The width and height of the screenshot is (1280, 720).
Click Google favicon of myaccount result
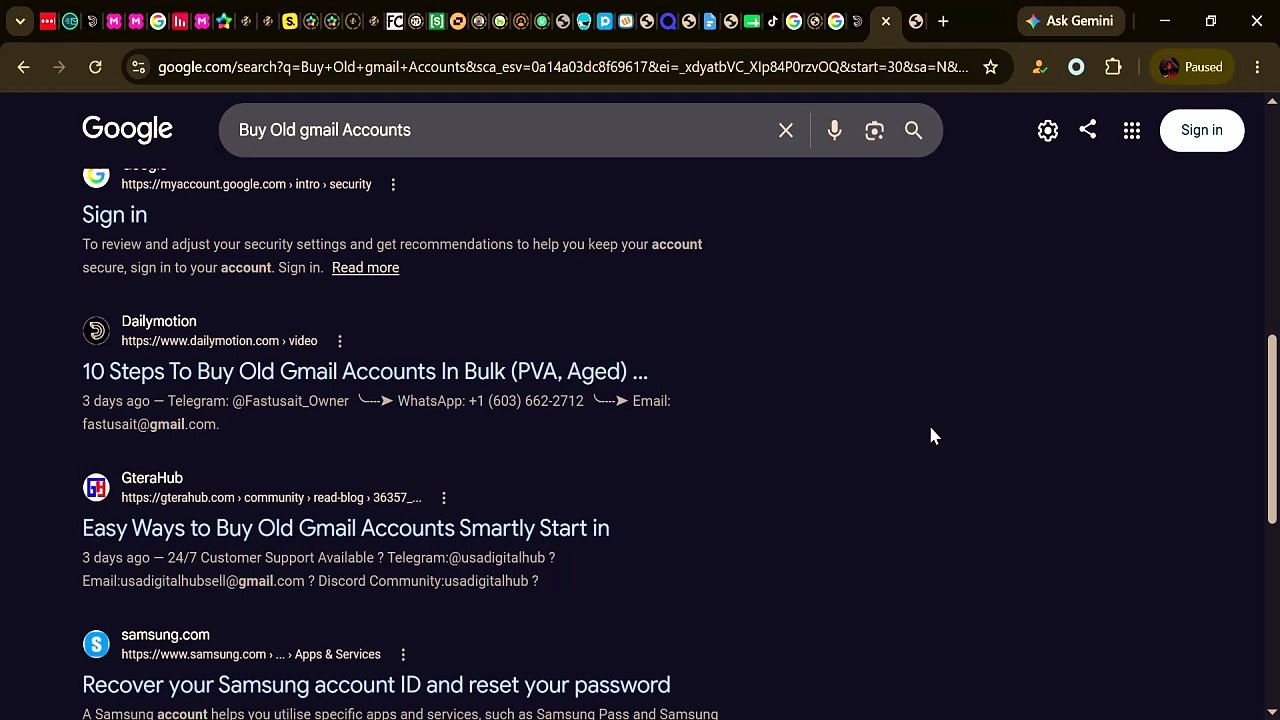click(x=96, y=176)
